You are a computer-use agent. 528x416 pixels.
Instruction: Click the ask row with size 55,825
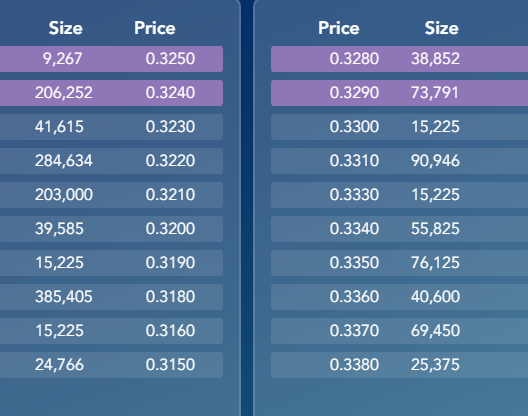pos(399,229)
